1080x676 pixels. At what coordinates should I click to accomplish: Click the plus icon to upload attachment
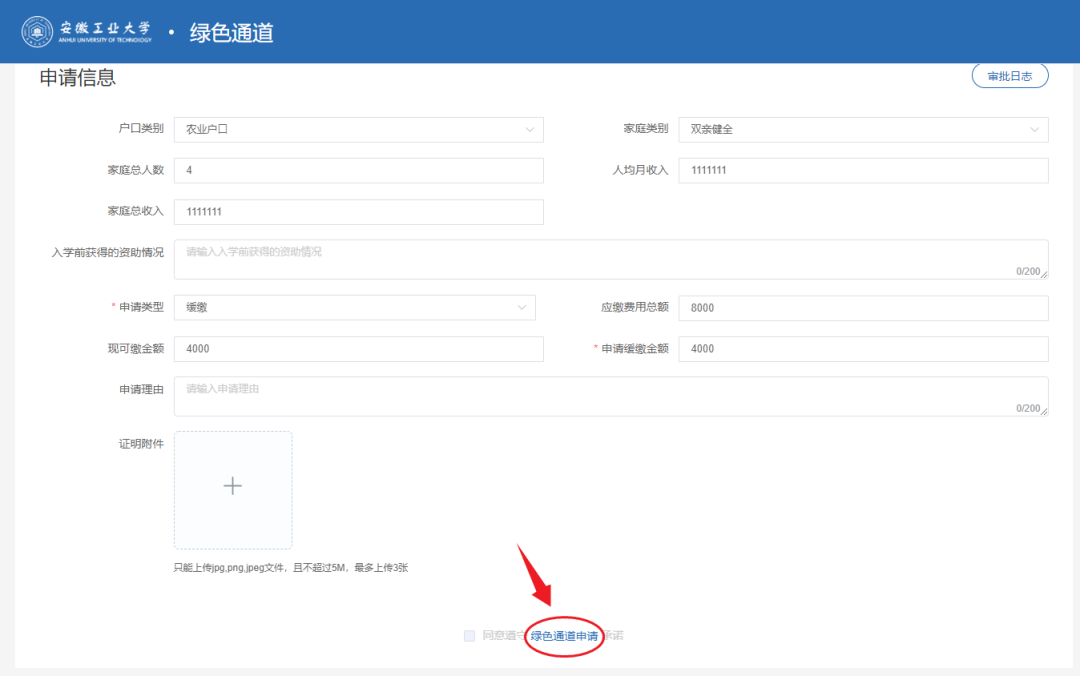(233, 486)
